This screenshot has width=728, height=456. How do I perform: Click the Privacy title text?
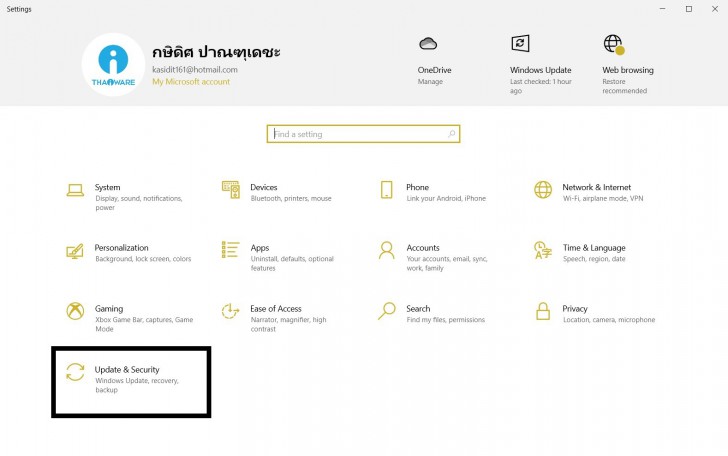[575, 309]
